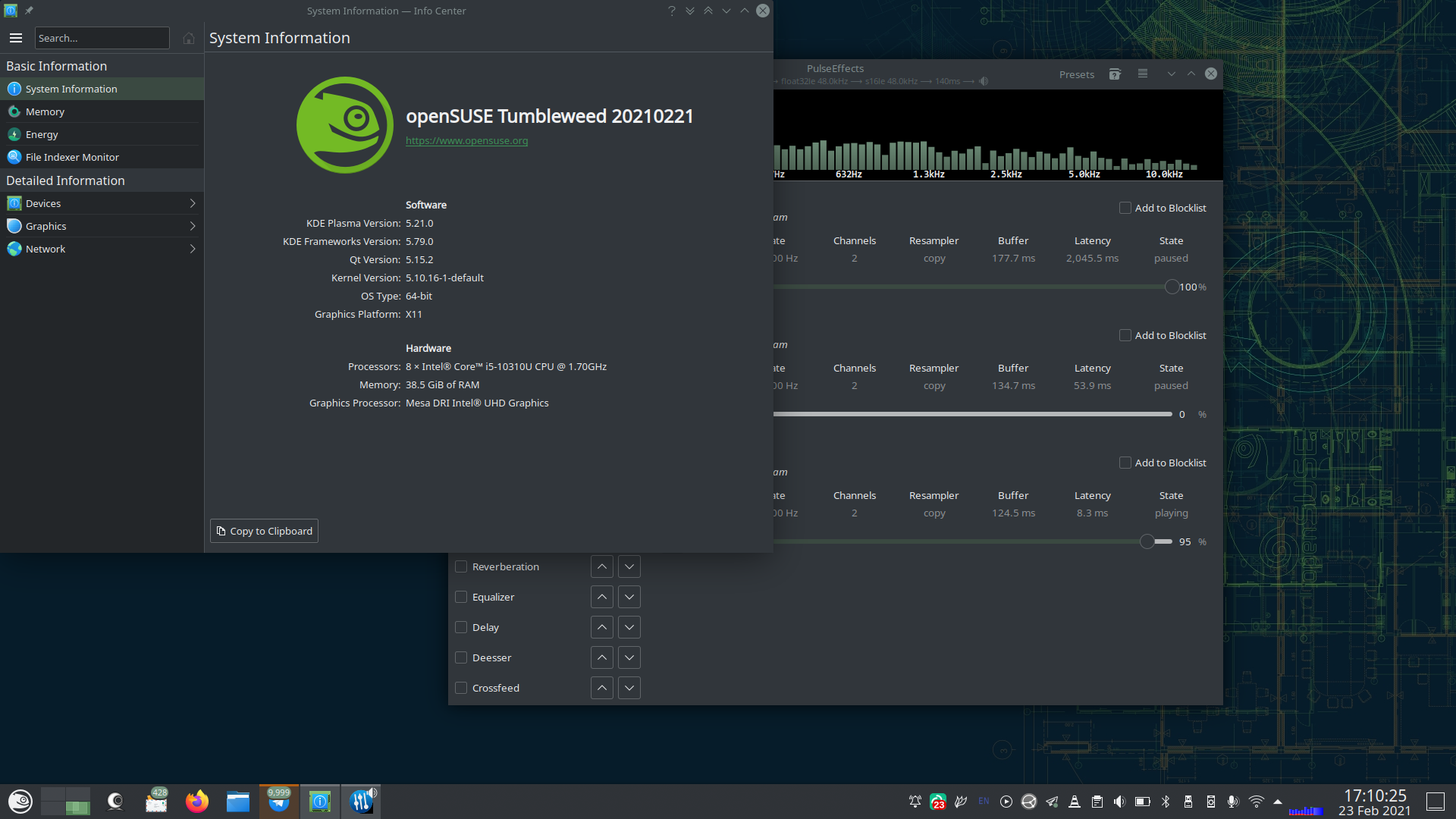Click the Memory sidebar icon

[x=14, y=111]
